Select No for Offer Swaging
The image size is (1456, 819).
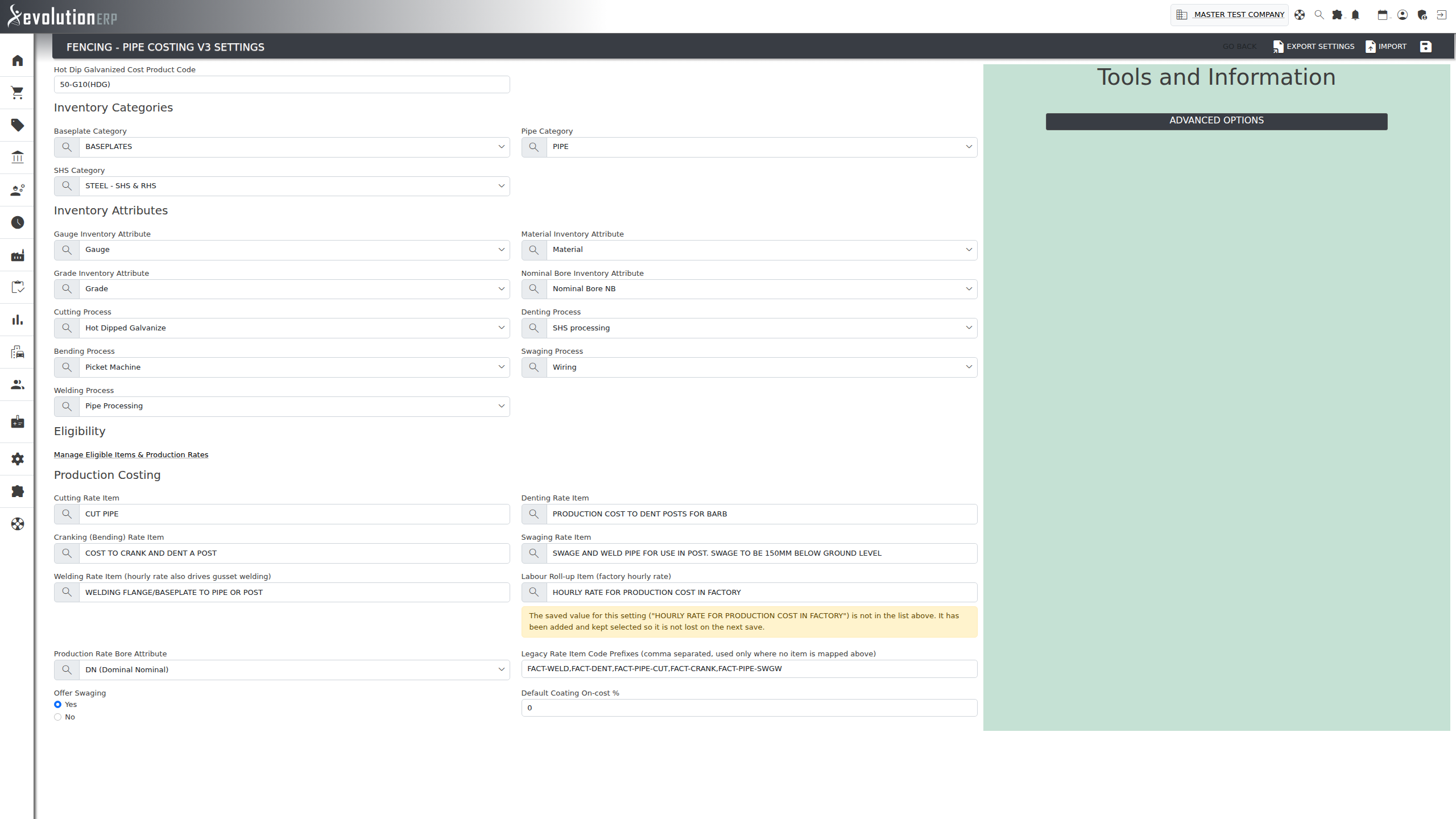pyautogui.click(x=57, y=717)
